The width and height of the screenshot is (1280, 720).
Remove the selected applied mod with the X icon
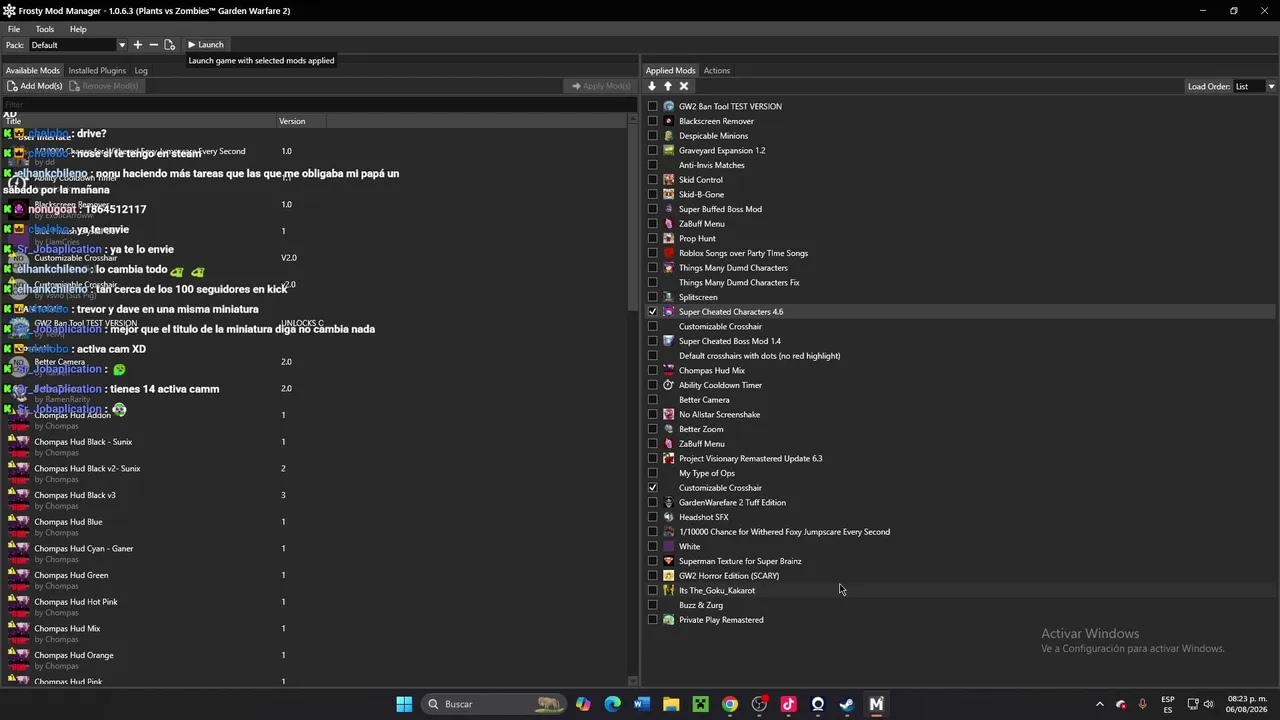(x=684, y=86)
